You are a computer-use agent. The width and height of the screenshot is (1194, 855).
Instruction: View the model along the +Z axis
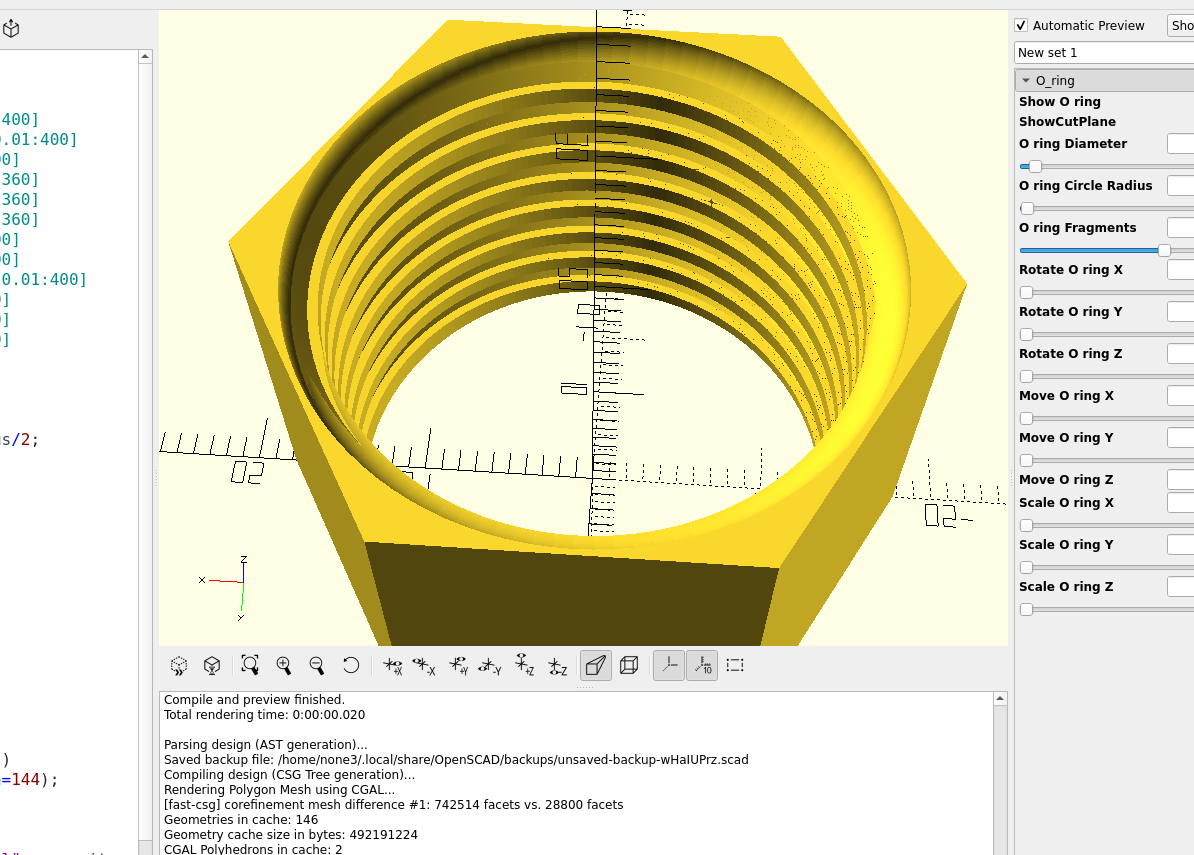[x=524, y=666]
